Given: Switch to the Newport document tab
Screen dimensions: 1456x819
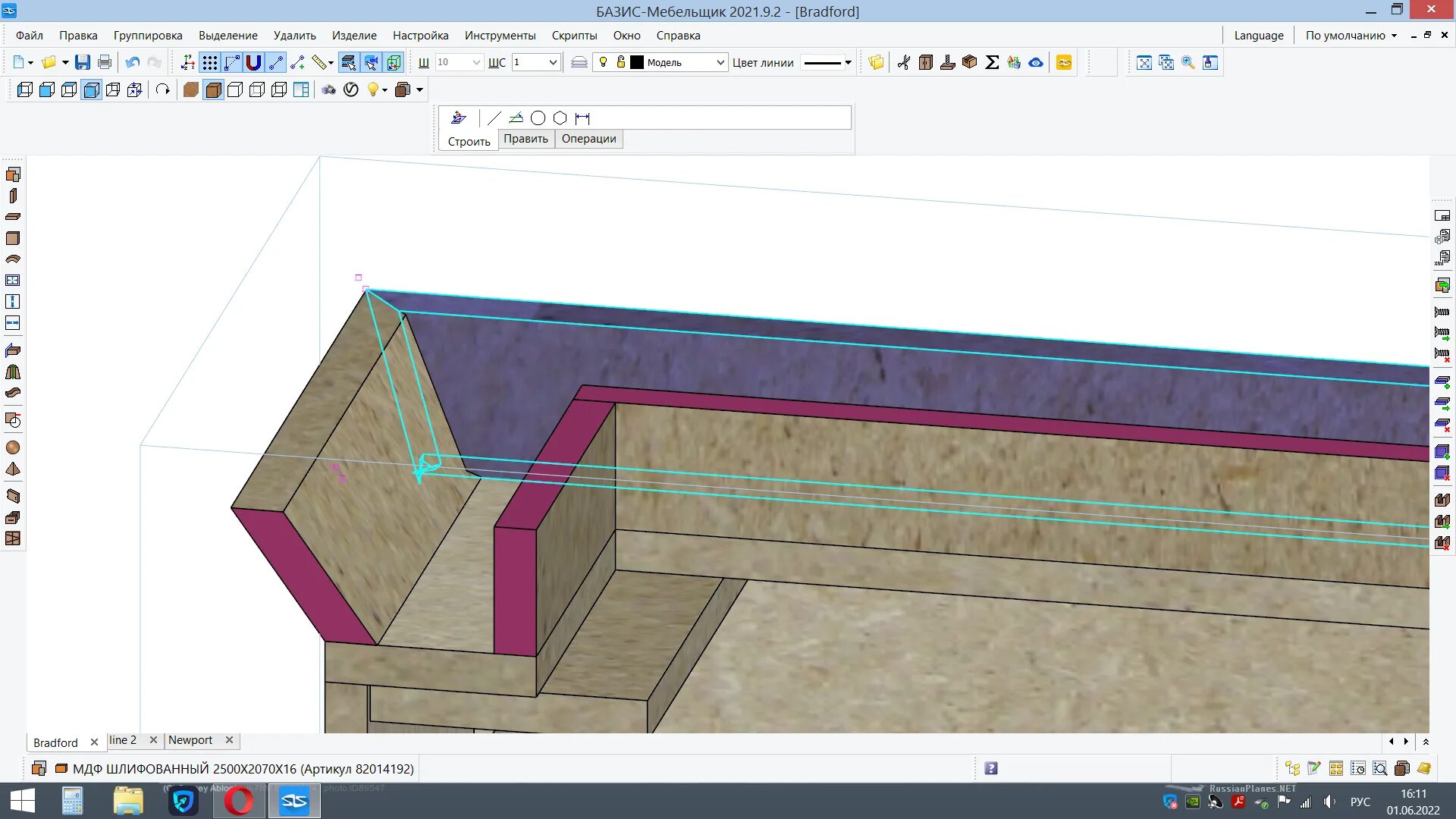Looking at the screenshot, I should coord(190,740).
